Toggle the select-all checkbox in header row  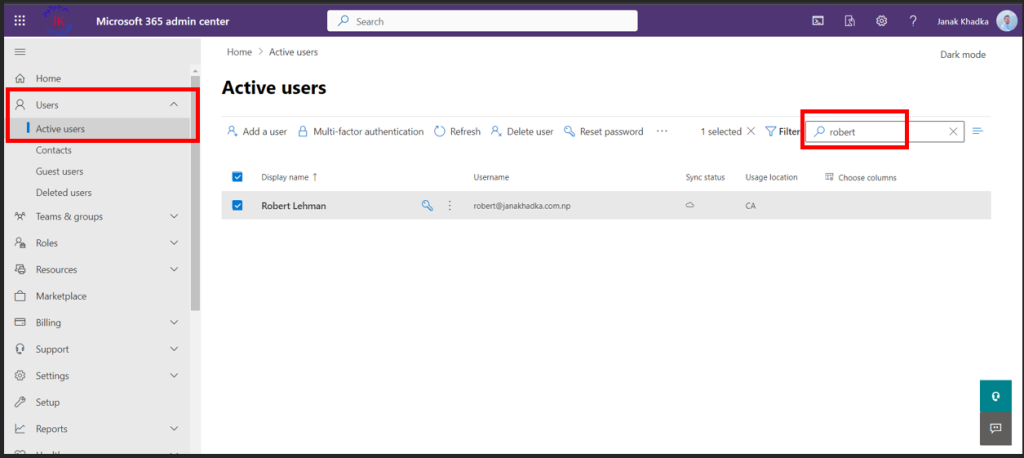pos(238,176)
